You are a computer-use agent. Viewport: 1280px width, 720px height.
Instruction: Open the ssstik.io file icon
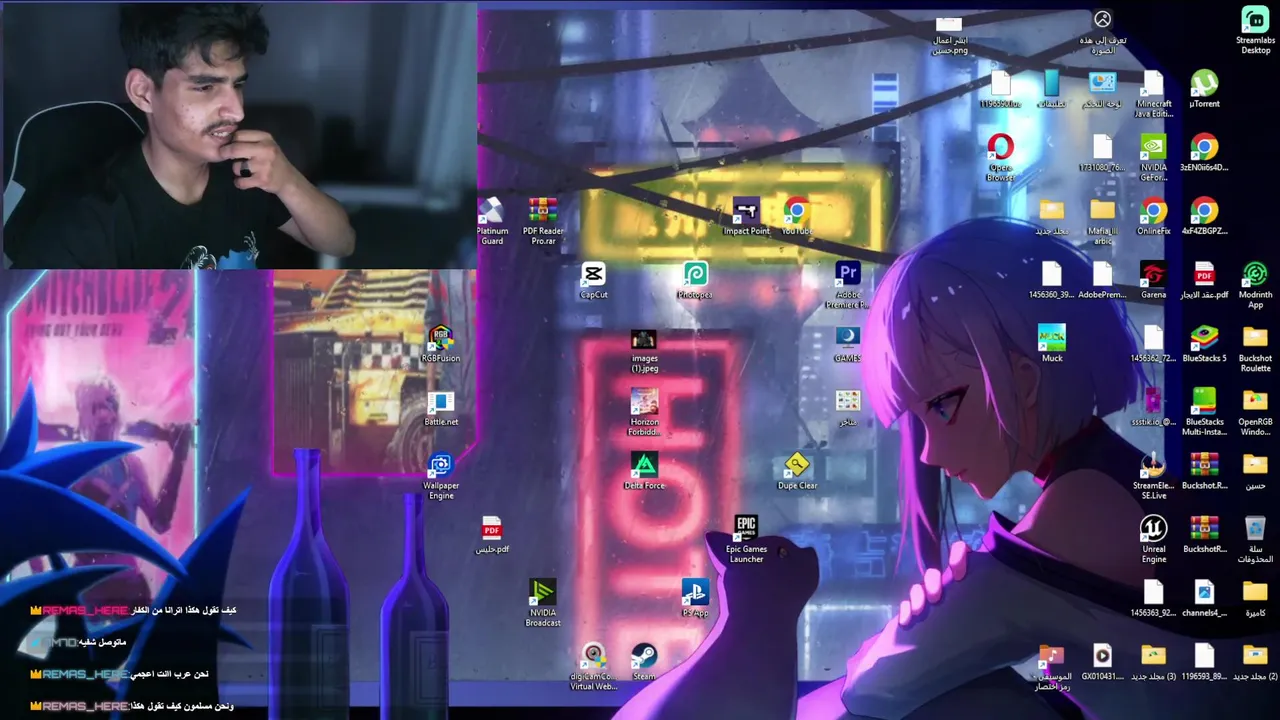[1153, 407]
